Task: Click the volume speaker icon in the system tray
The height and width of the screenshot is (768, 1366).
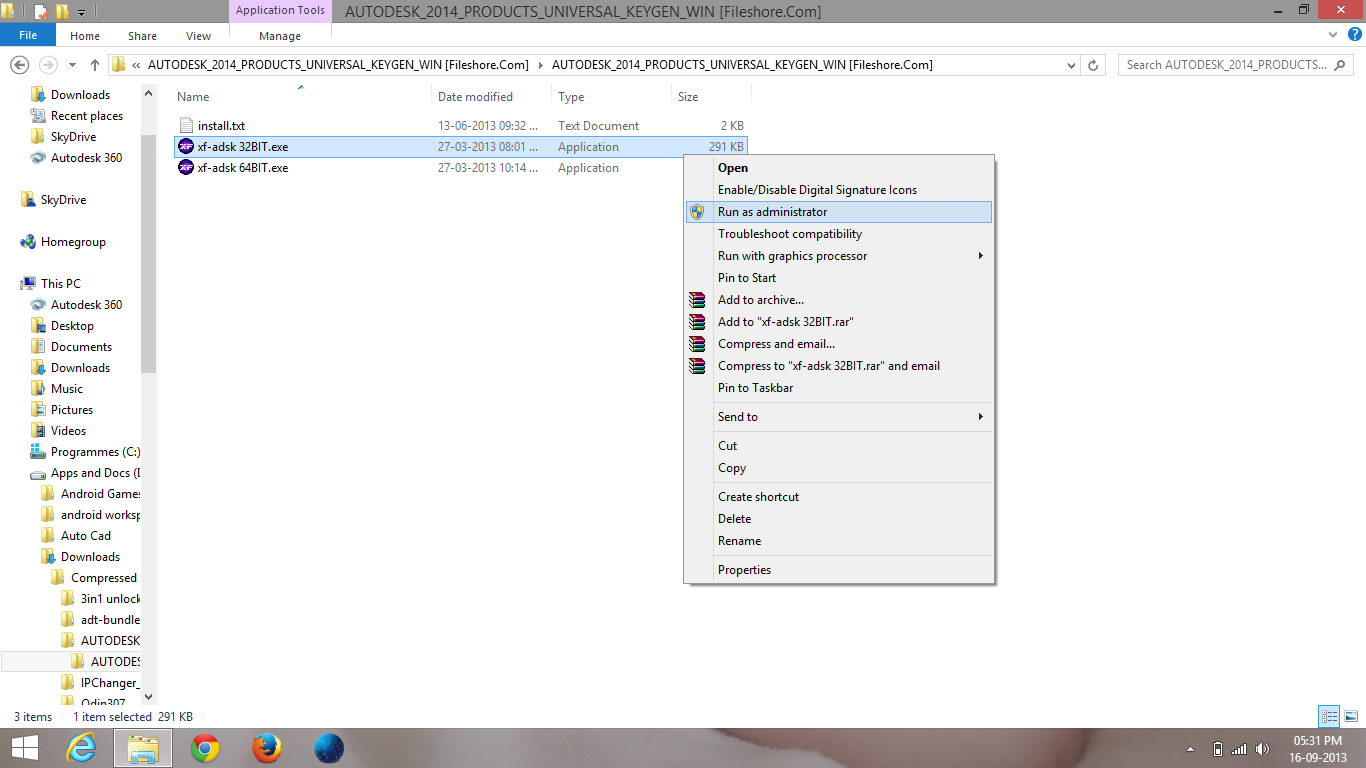Action: click(1261, 749)
